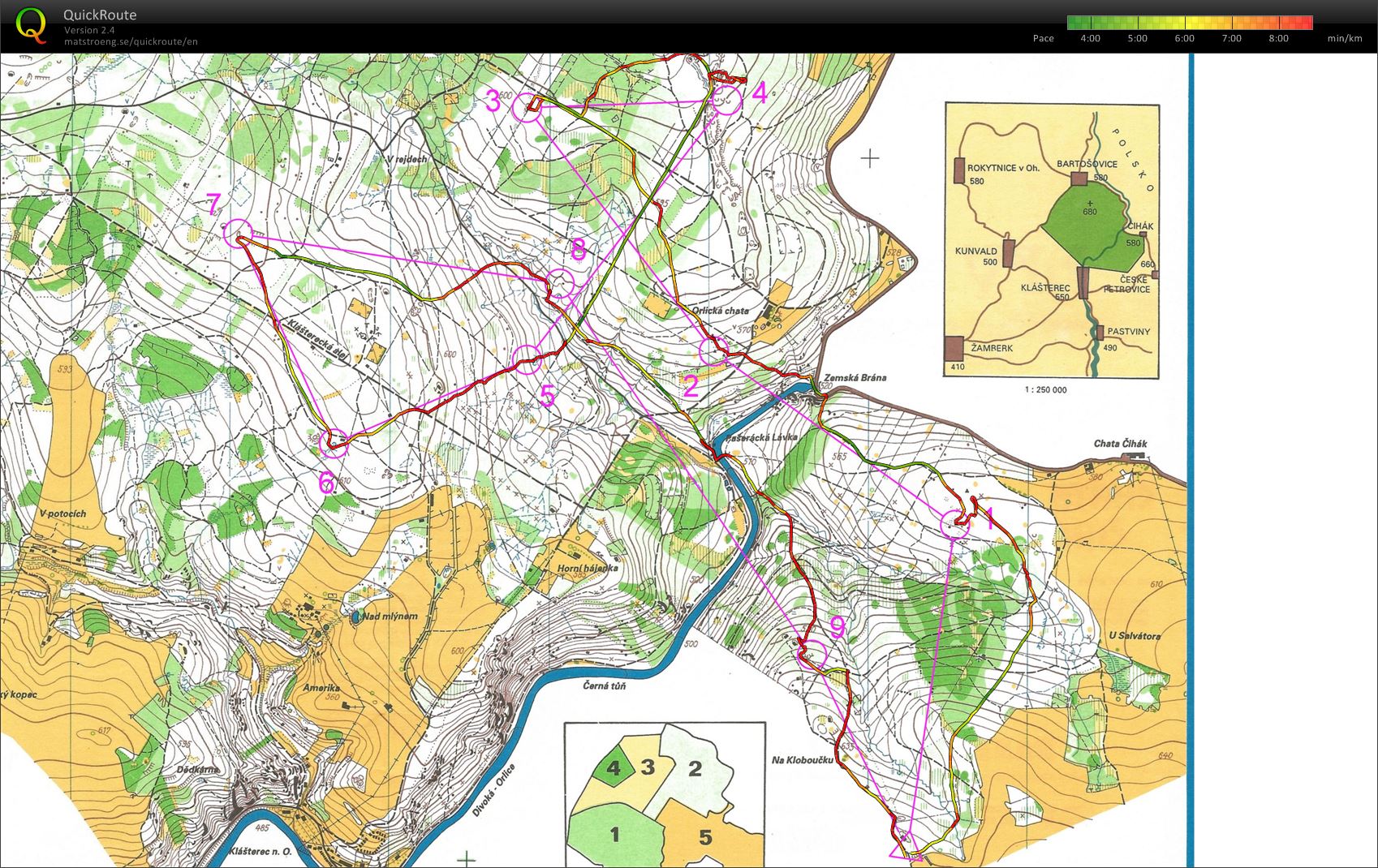The image size is (1378, 868).
Task: Click the QuickRoute logo icon
Action: click(x=30, y=24)
